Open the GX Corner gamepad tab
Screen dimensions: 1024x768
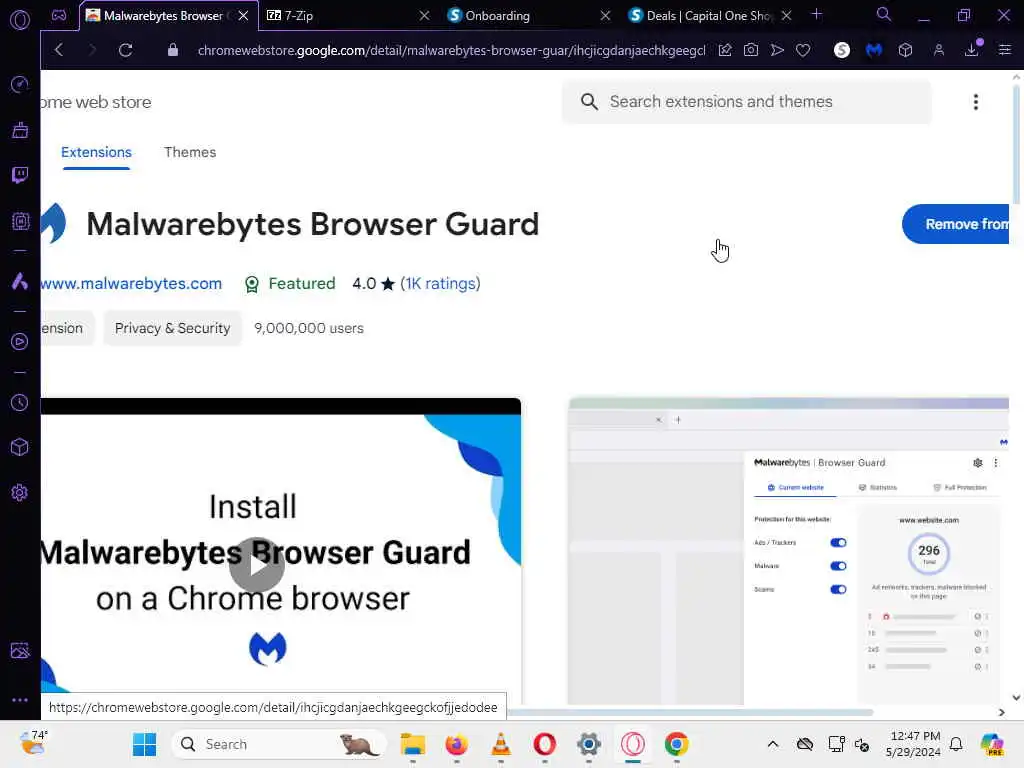(59, 15)
